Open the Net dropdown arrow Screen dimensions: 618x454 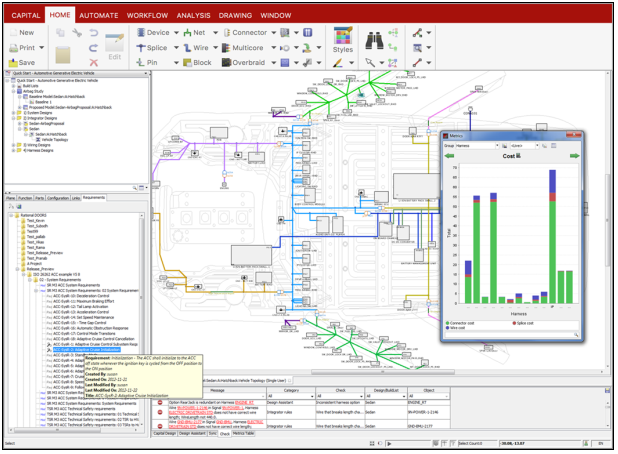click(x=215, y=33)
